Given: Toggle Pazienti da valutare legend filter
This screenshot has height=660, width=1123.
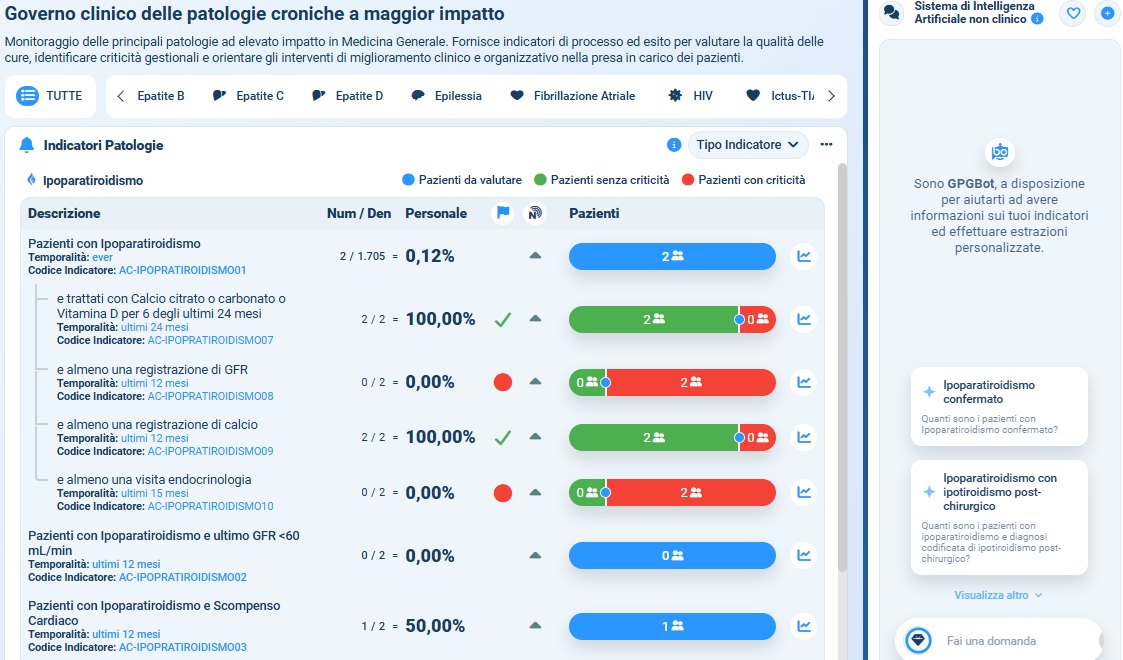Looking at the screenshot, I should 462,180.
